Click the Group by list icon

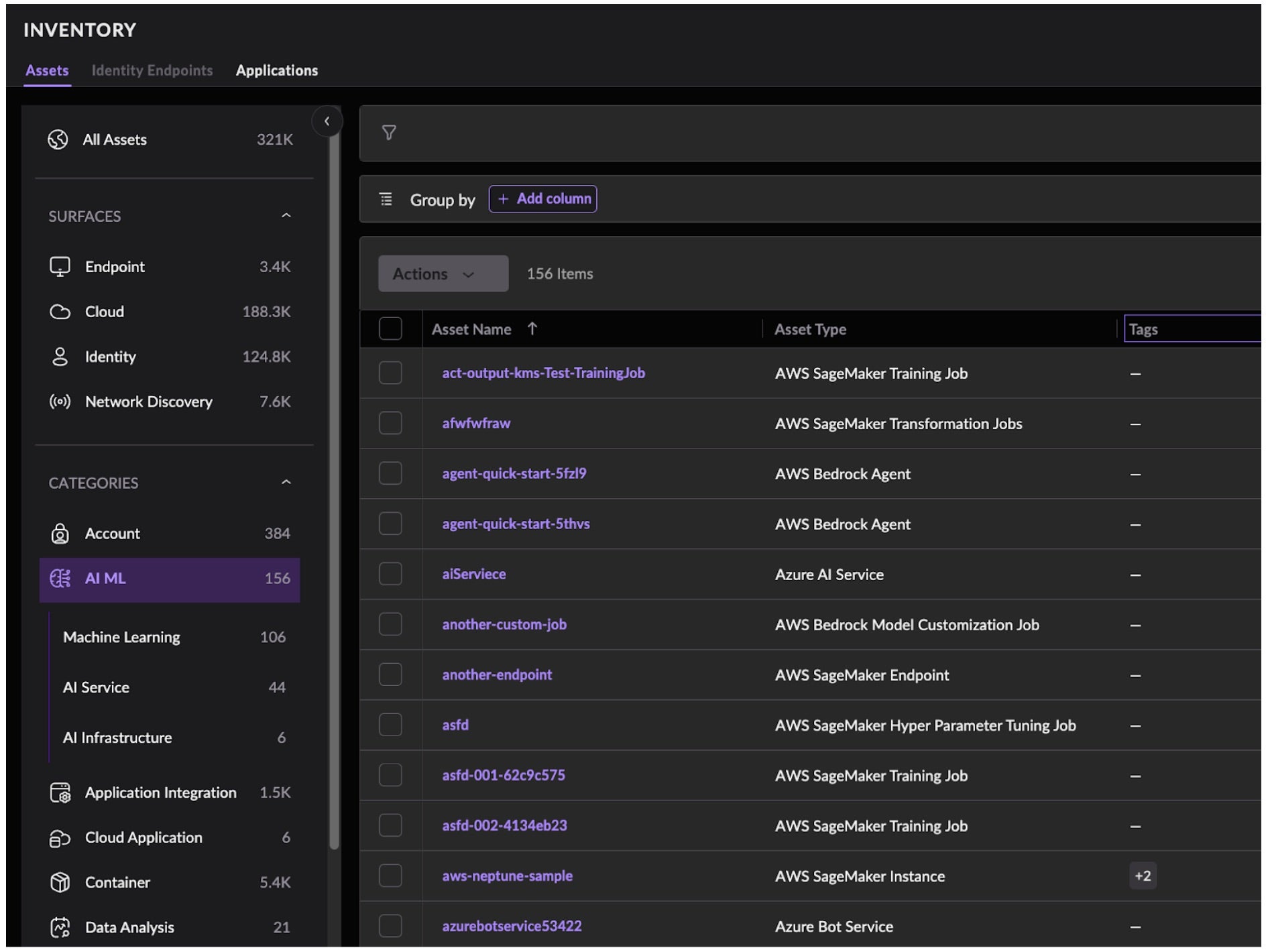386,199
